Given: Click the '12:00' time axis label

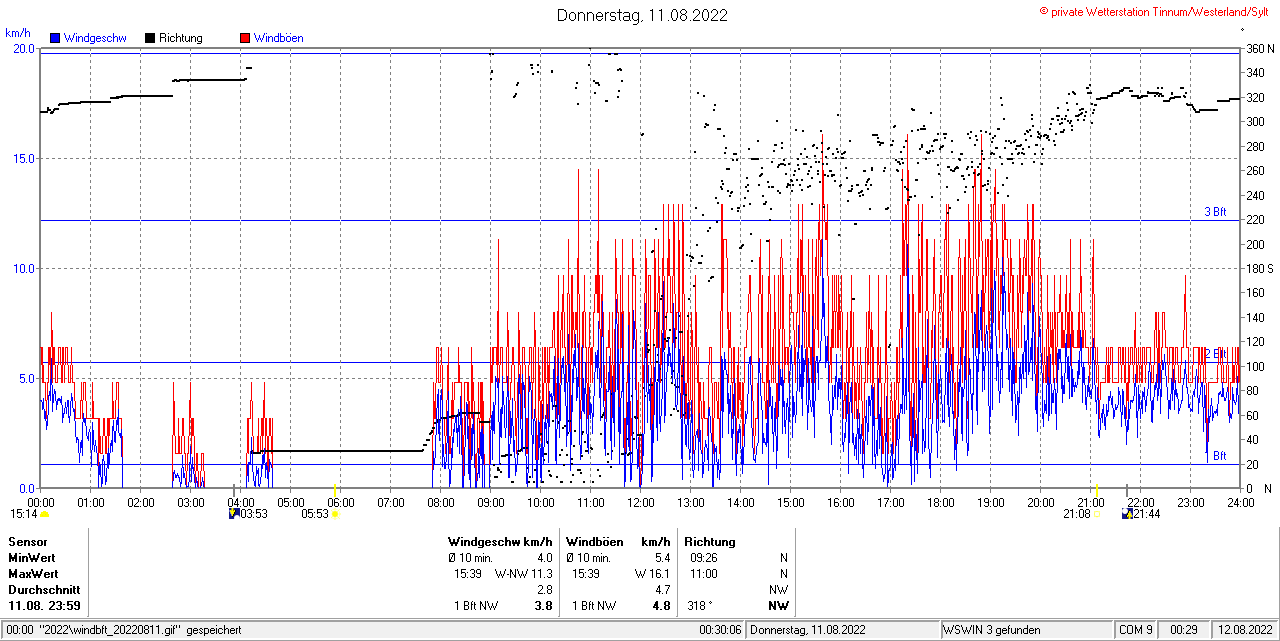Looking at the screenshot, I should (x=640, y=502).
